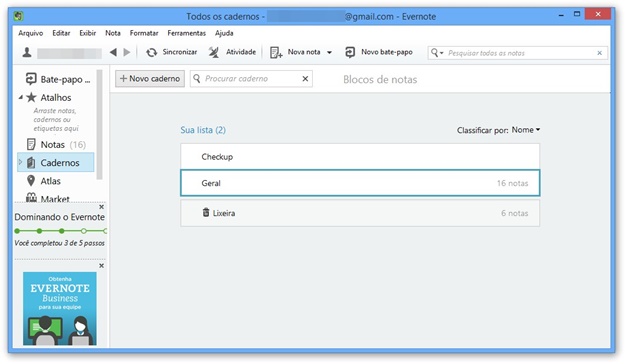The width and height of the screenshot is (625, 364).
Task: Click the Novo caderno button
Action: click(150, 79)
